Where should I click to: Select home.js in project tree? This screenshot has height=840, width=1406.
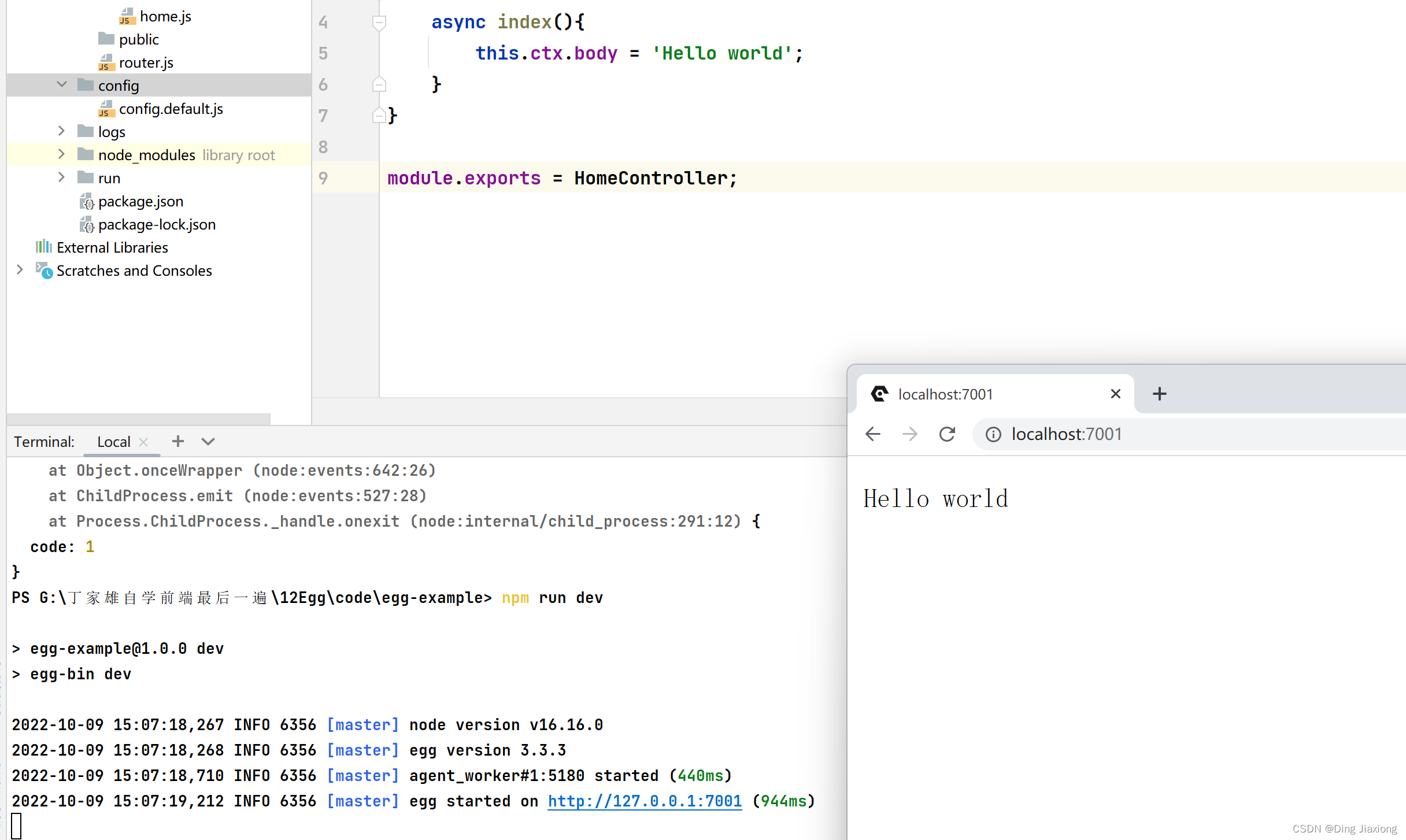click(x=165, y=16)
